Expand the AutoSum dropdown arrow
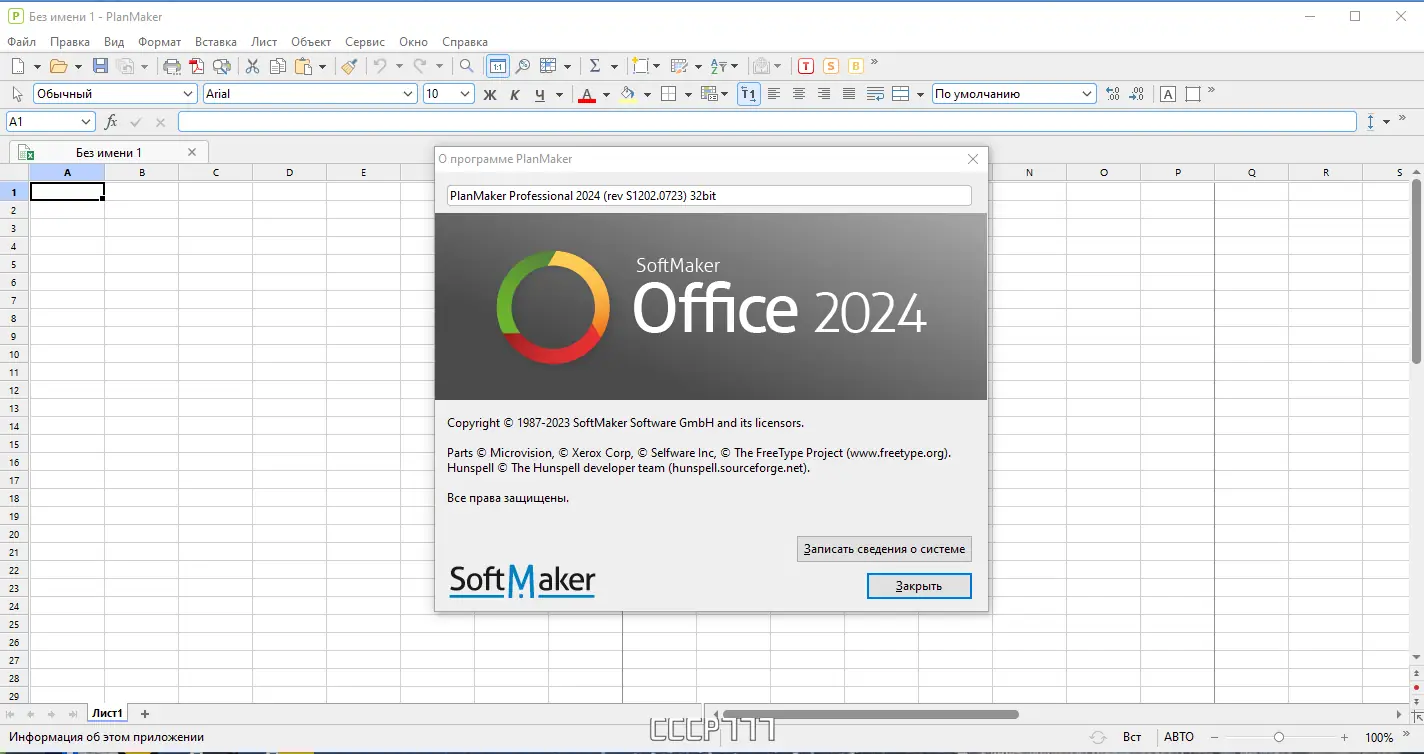The image size is (1424, 754). pyautogui.click(x=614, y=67)
